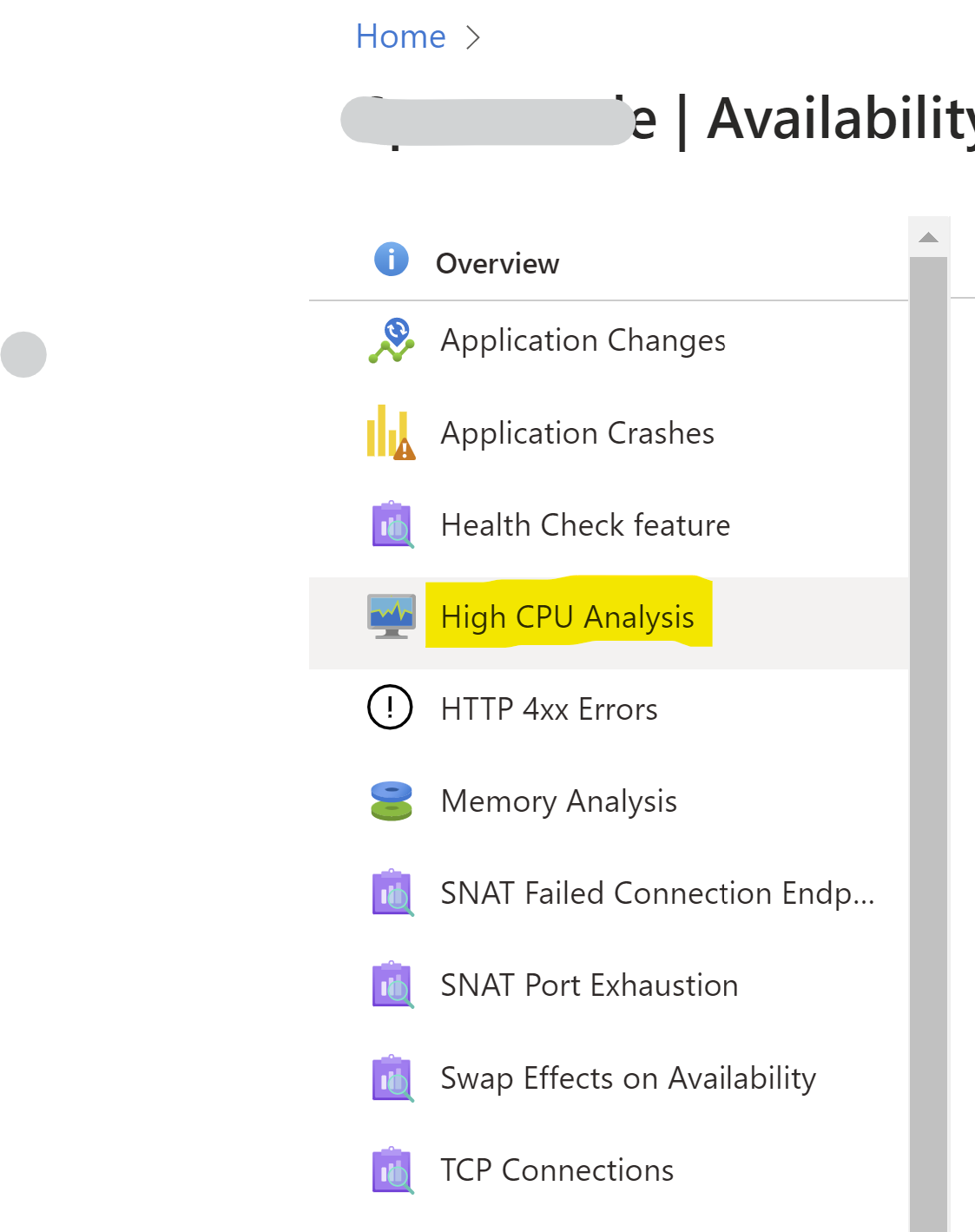Screen dimensions: 975x1232
Task: Open the TCP Connections diagnostic
Action: coord(557,1170)
